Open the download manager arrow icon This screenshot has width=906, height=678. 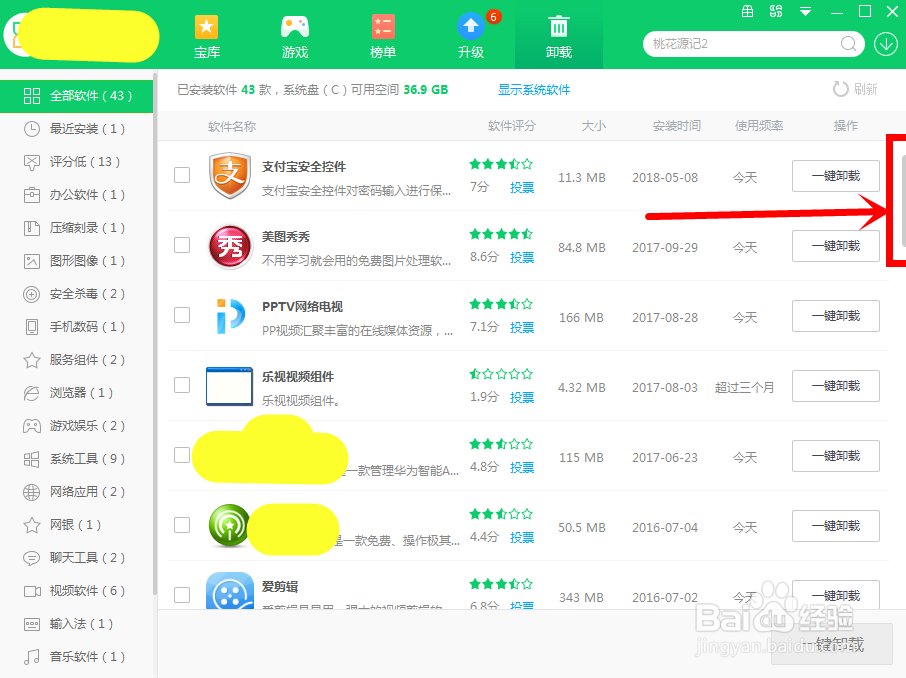click(x=886, y=44)
